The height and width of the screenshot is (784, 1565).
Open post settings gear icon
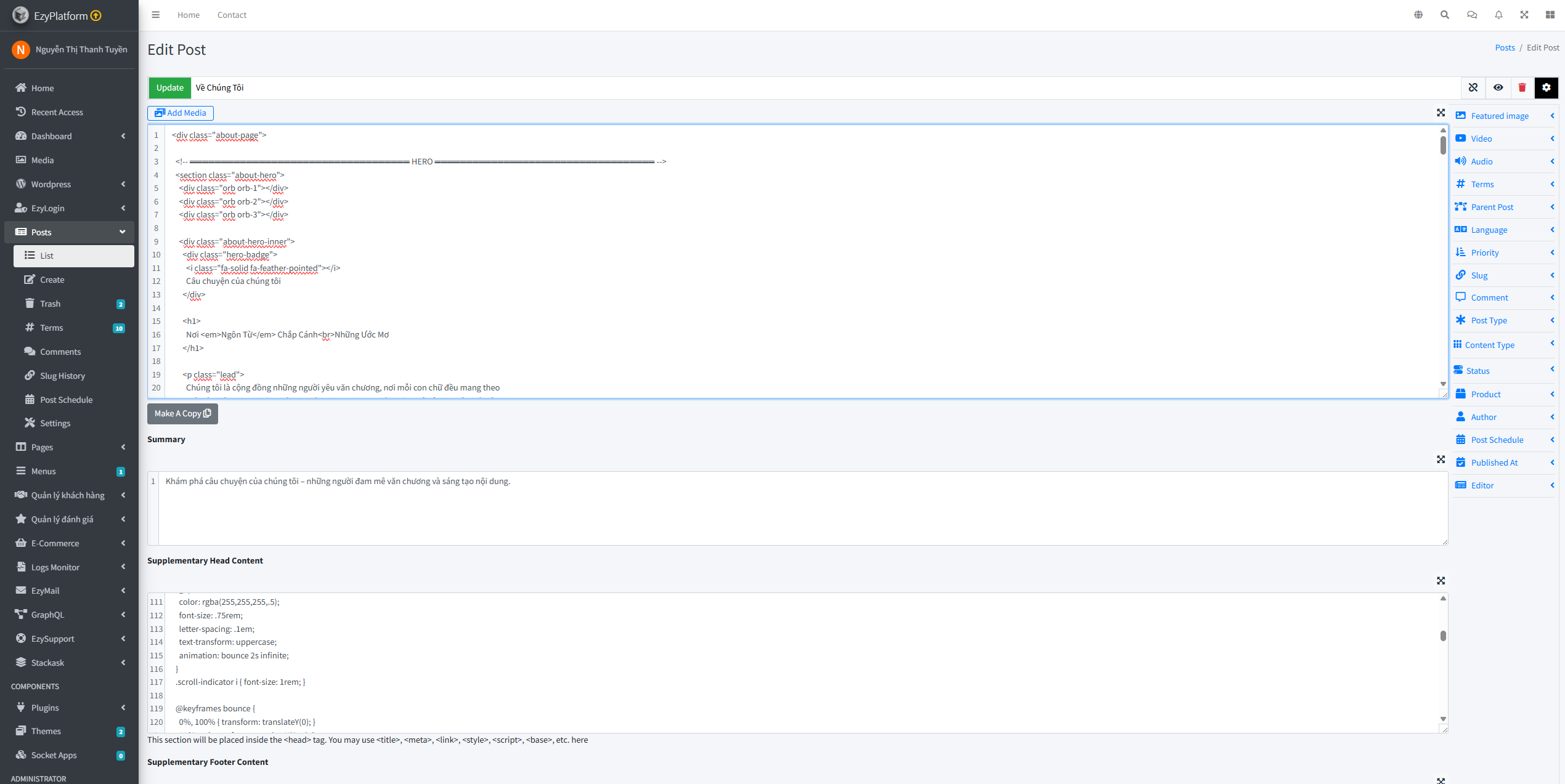pos(1546,87)
